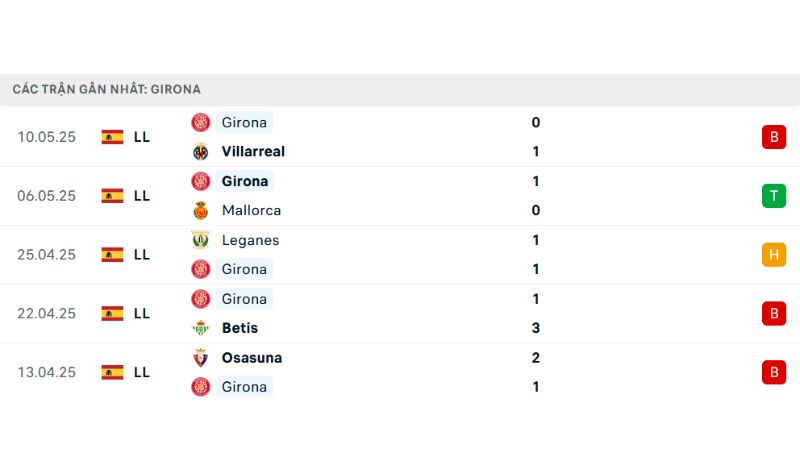This screenshot has height=450, width=800.
Task: Click the Mallorca club crest icon
Action: pyautogui.click(x=201, y=210)
